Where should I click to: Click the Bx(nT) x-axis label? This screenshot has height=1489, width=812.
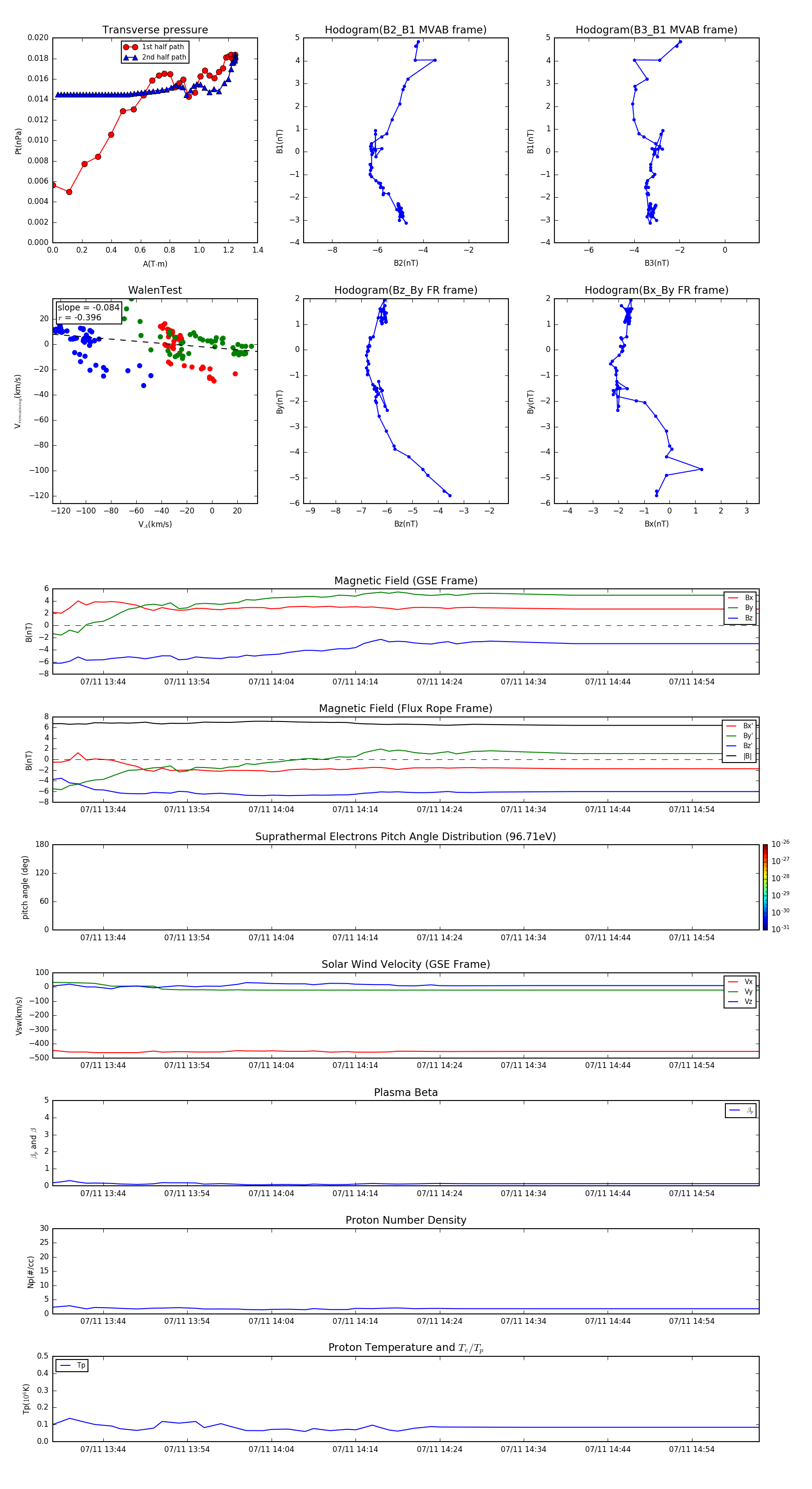click(x=656, y=524)
